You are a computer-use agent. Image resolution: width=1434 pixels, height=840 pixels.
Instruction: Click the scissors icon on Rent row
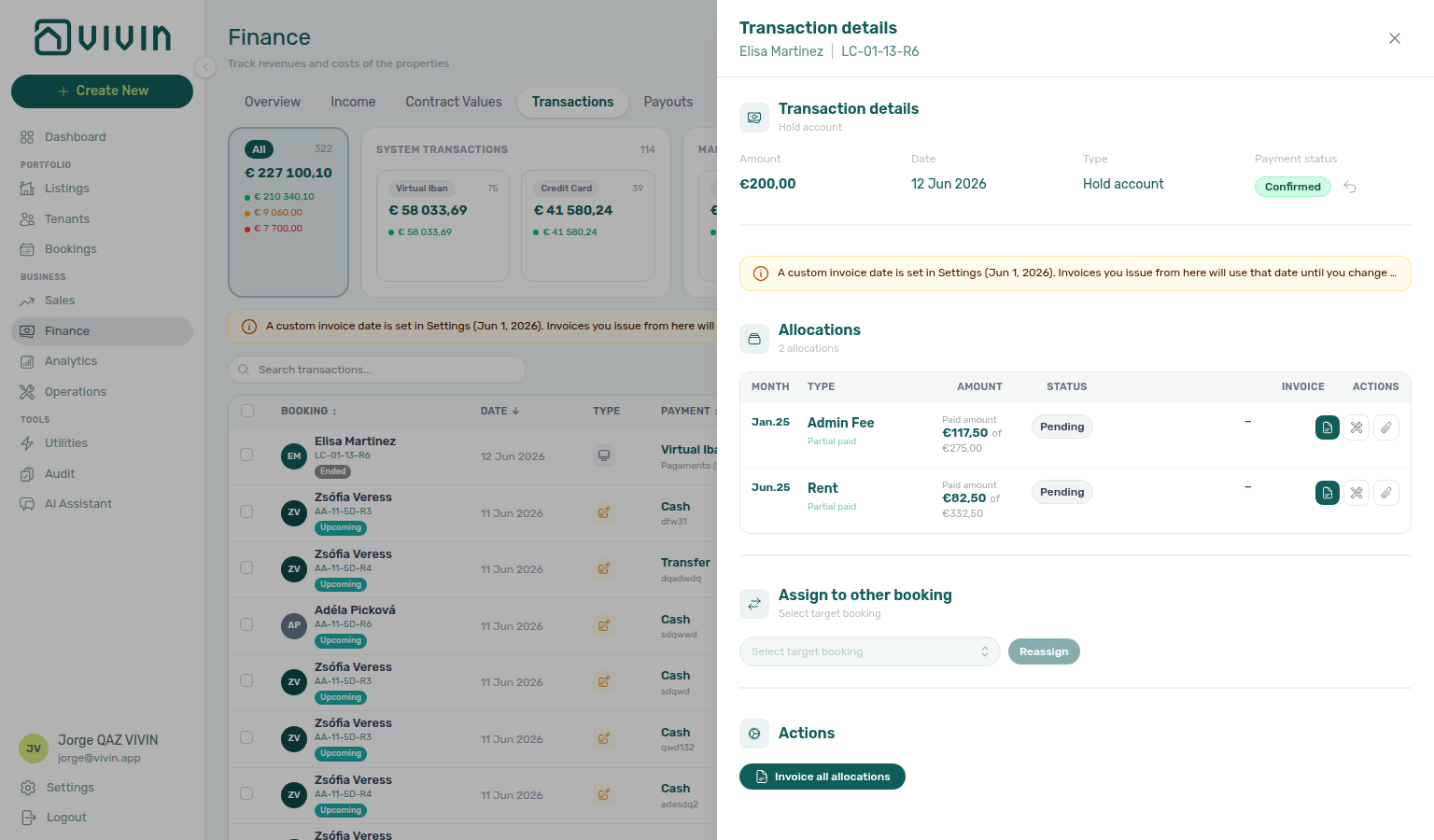tap(1357, 493)
